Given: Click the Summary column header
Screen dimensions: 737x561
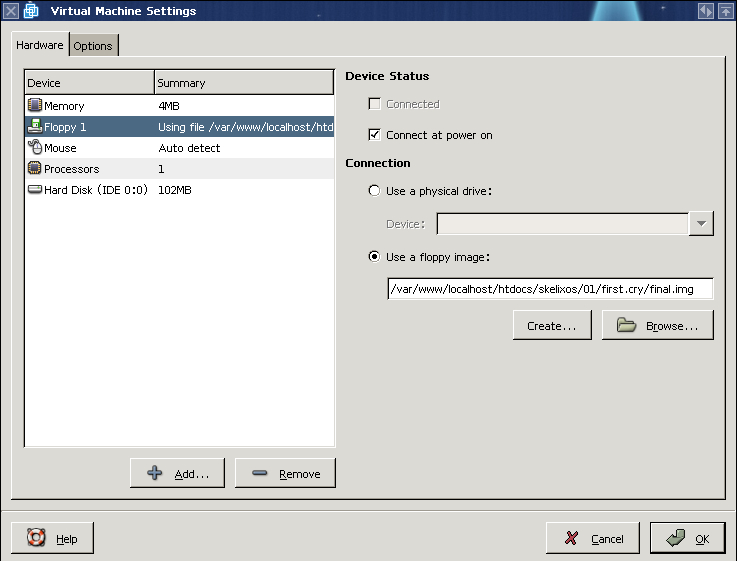Looking at the screenshot, I should [244, 83].
